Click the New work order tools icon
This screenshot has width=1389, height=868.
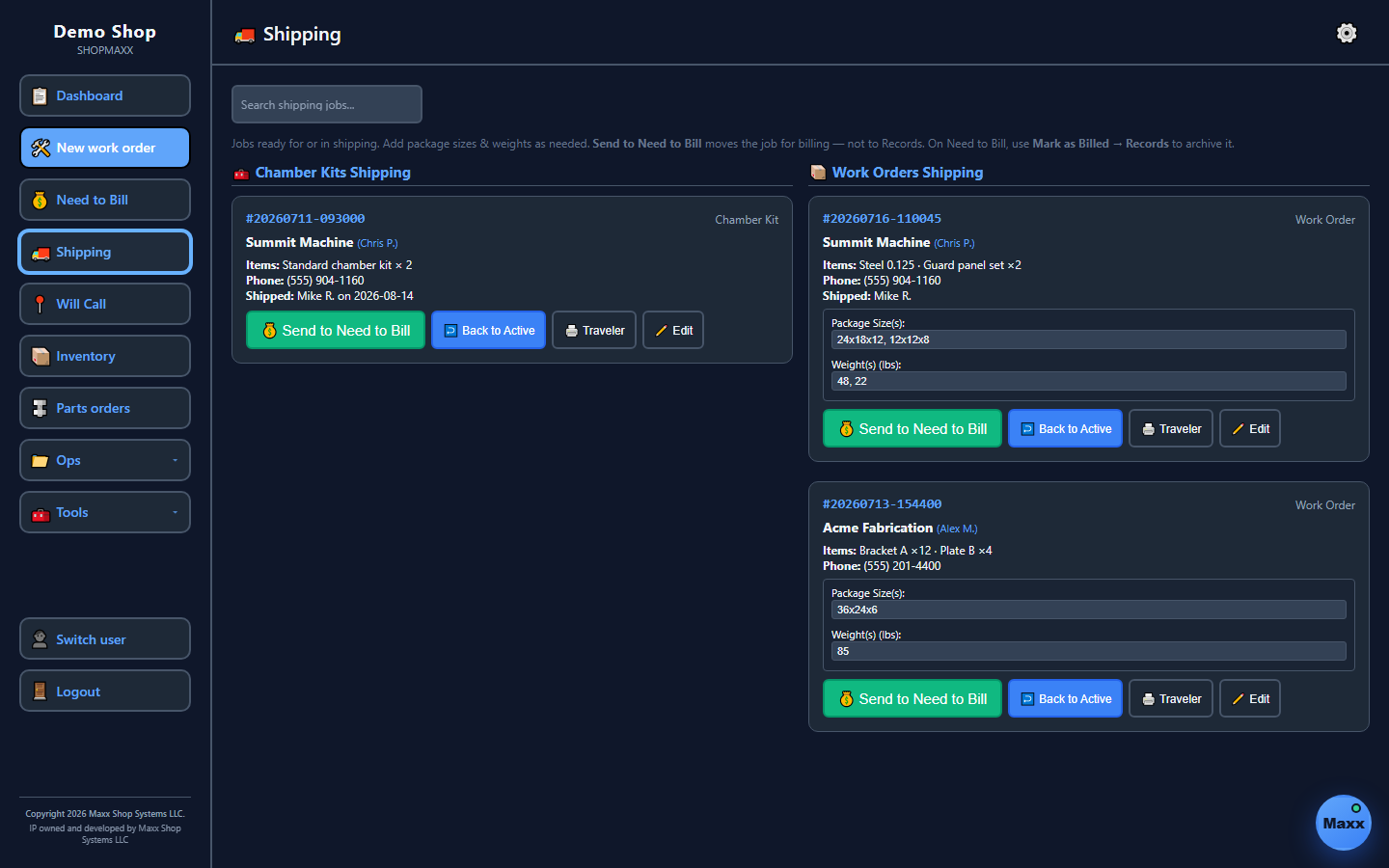41,149
